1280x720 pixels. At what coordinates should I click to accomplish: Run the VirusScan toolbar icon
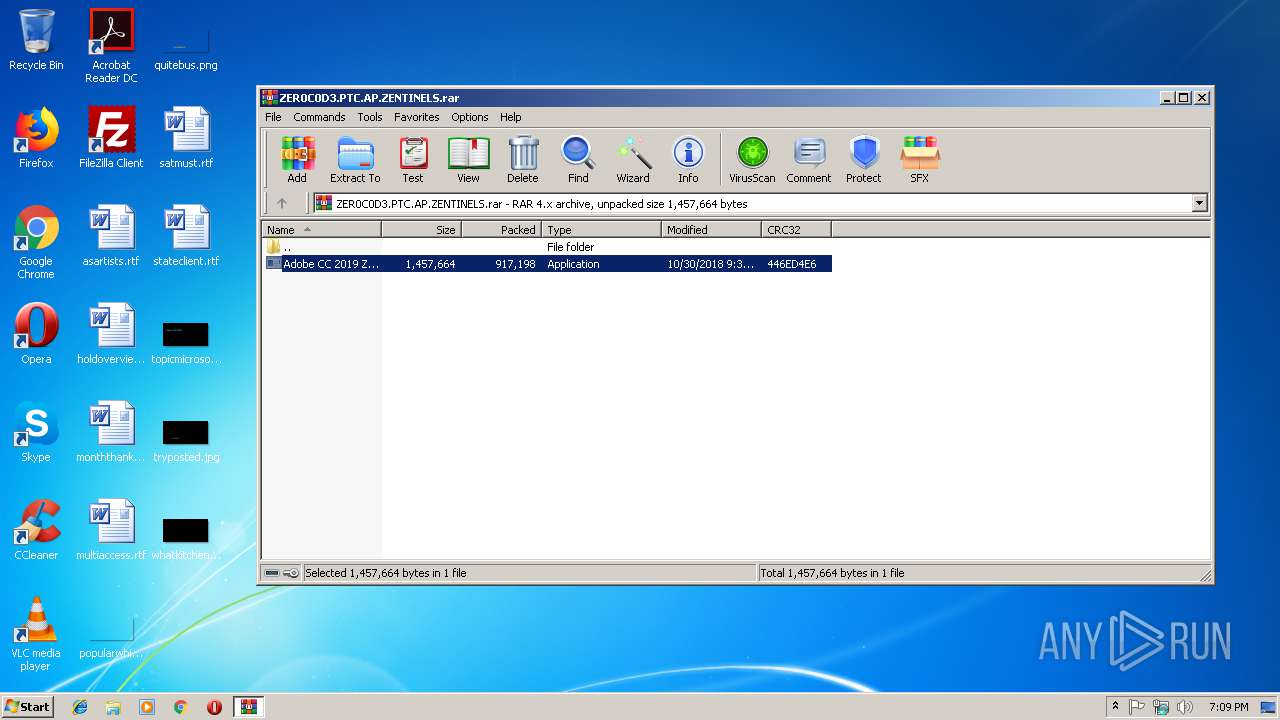752,160
